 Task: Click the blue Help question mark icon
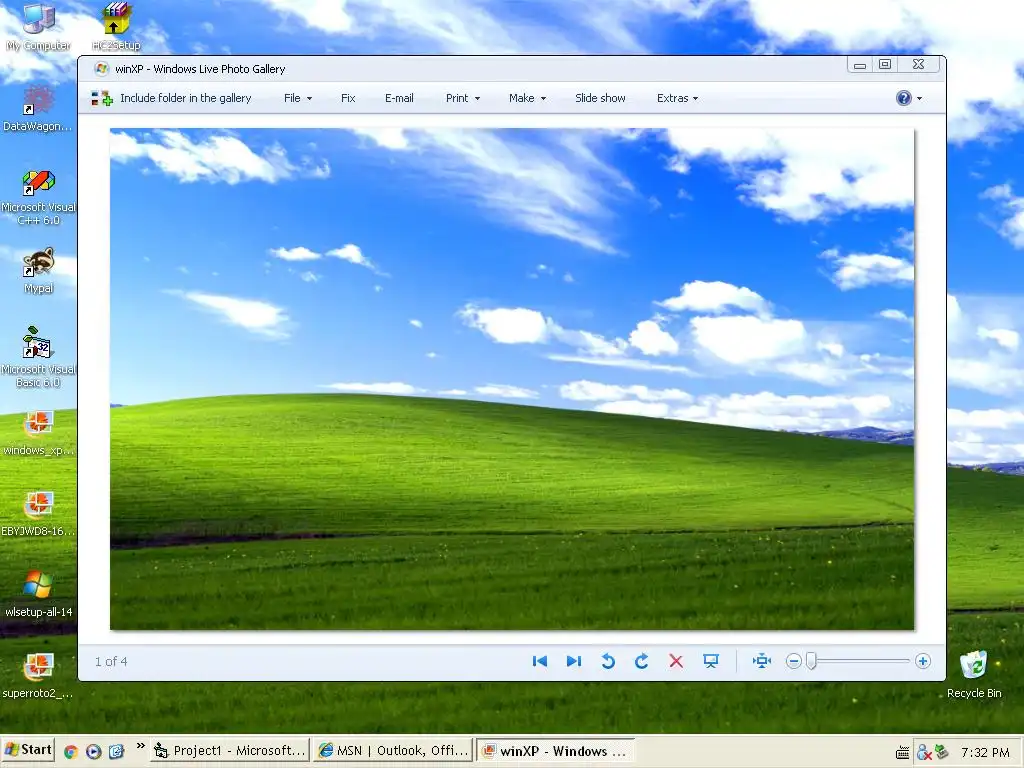(903, 98)
